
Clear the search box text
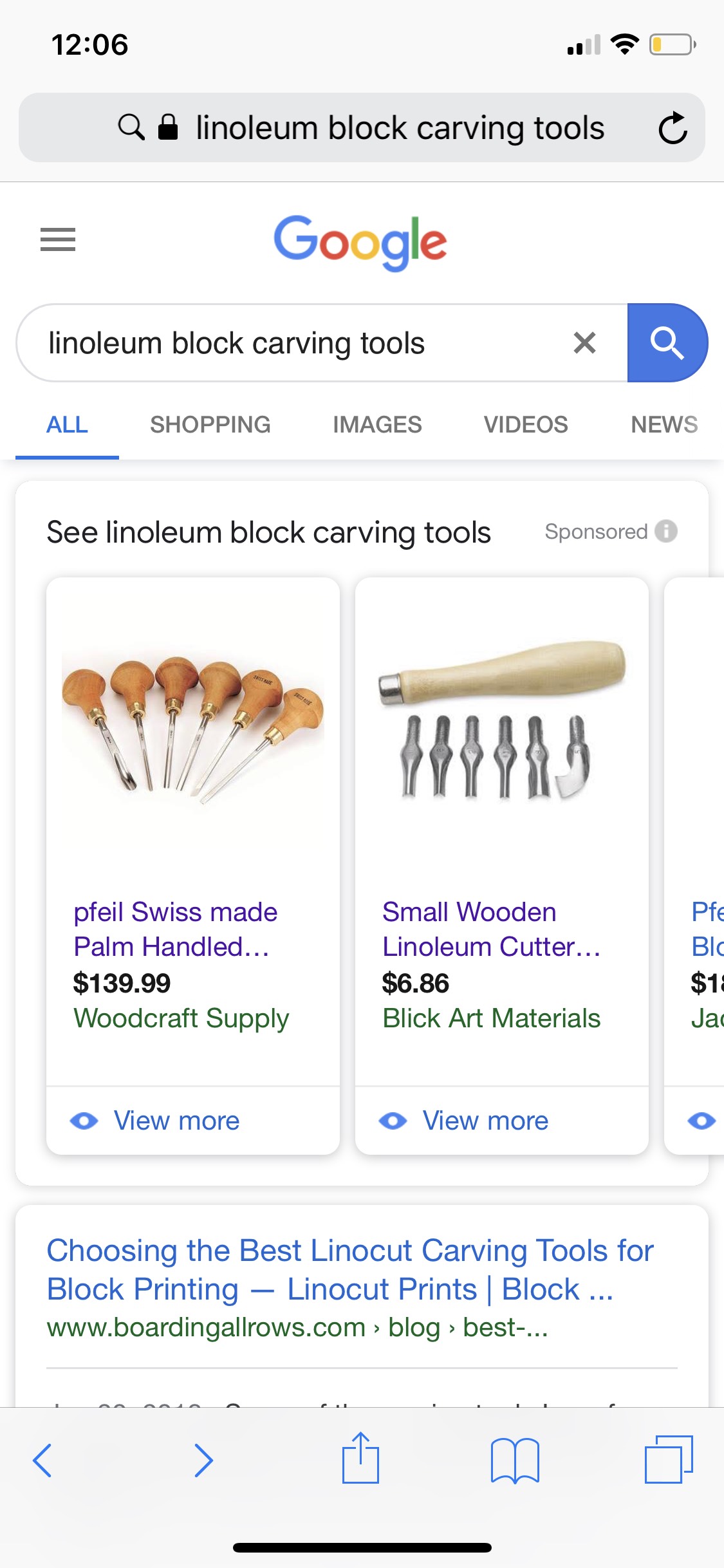[584, 343]
